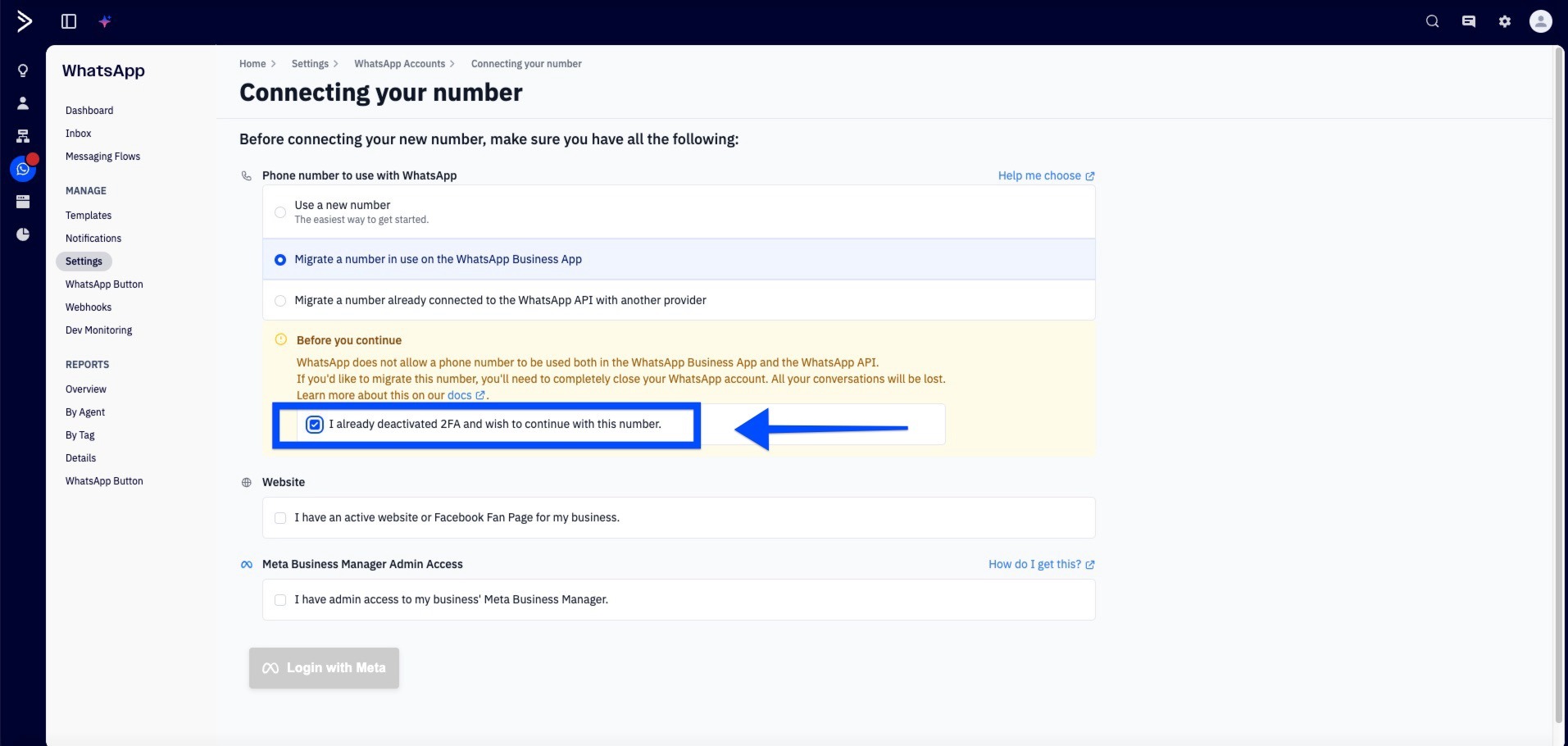The height and width of the screenshot is (746, 1568).
Task: Click the Connecting your number breadcrumb text
Action: click(x=526, y=64)
